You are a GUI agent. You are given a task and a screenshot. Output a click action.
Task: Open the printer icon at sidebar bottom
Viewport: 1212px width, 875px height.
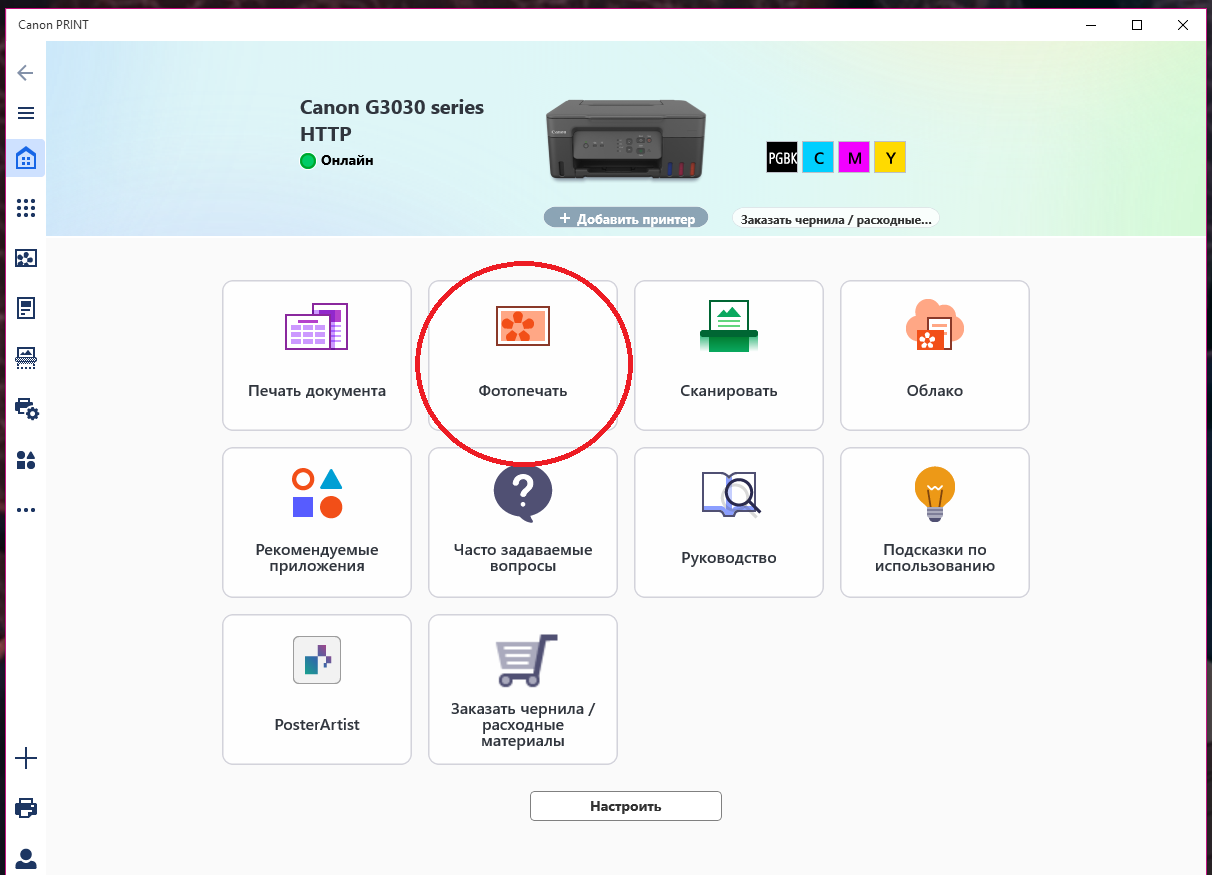tap(26, 808)
